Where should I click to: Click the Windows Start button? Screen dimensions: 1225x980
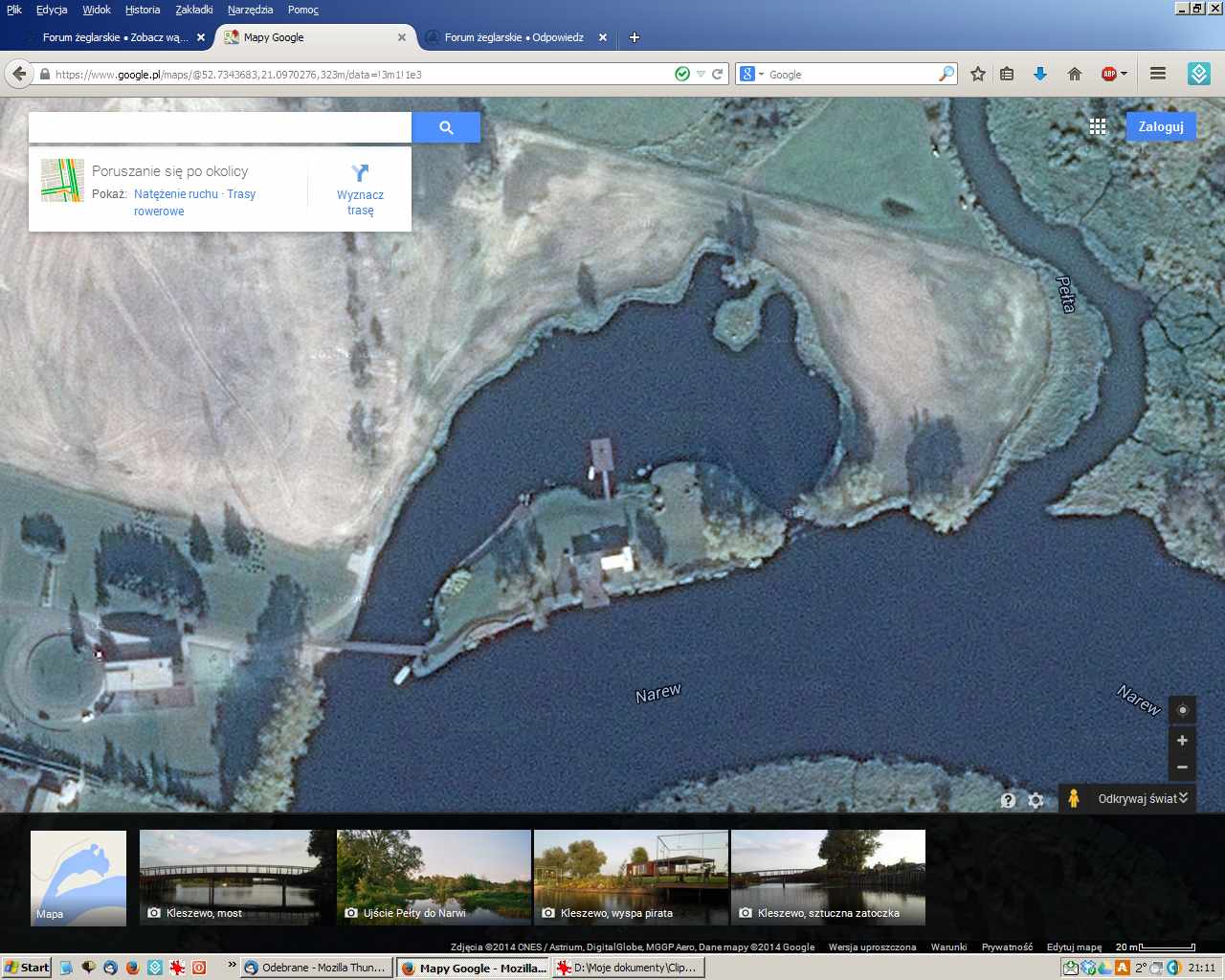(x=27, y=968)
